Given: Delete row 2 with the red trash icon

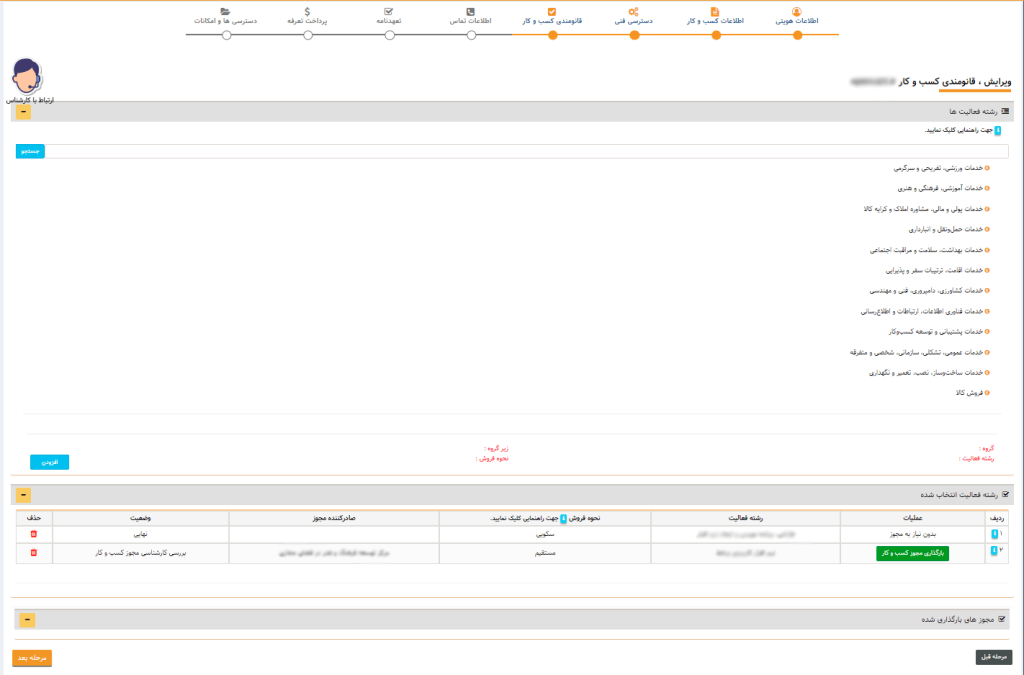Looking at the screenshot, I should click(x=33, y=552).
